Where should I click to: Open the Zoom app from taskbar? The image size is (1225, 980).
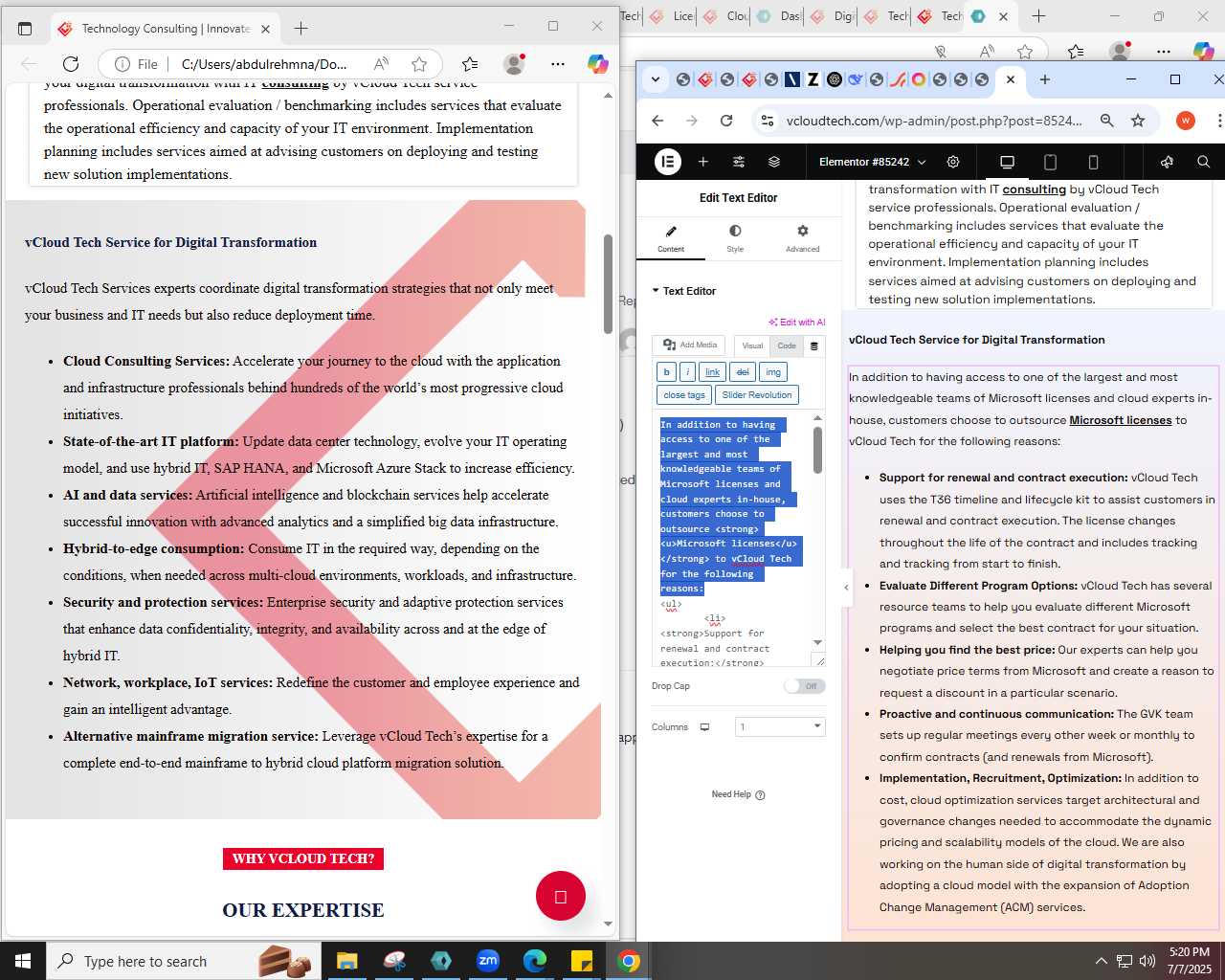coord(488,961)
